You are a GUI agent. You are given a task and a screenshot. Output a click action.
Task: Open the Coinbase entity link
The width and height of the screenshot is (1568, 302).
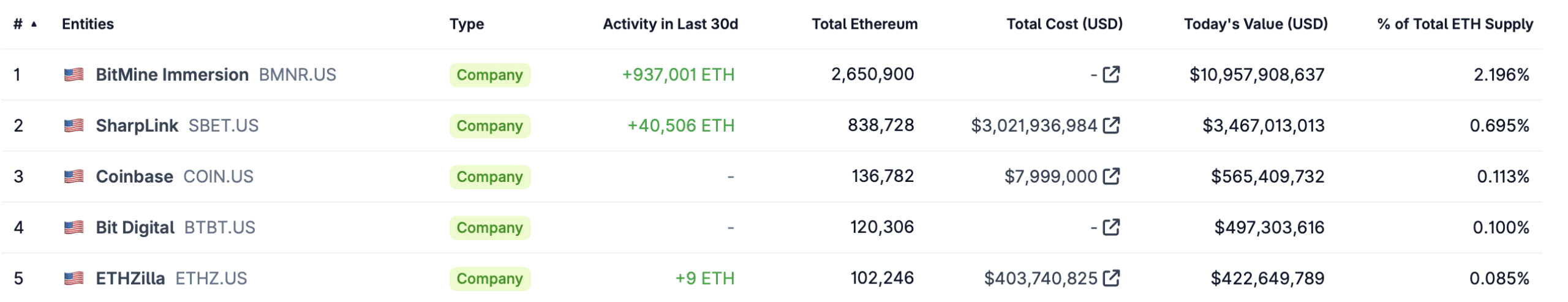point(134,176)
